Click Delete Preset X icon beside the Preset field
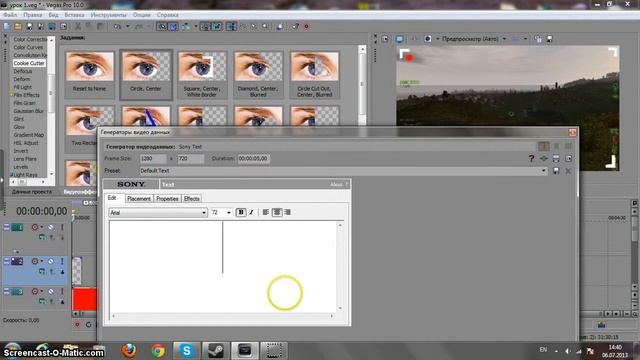The width and height of the screenshot is (640, 360). (568, 171)
